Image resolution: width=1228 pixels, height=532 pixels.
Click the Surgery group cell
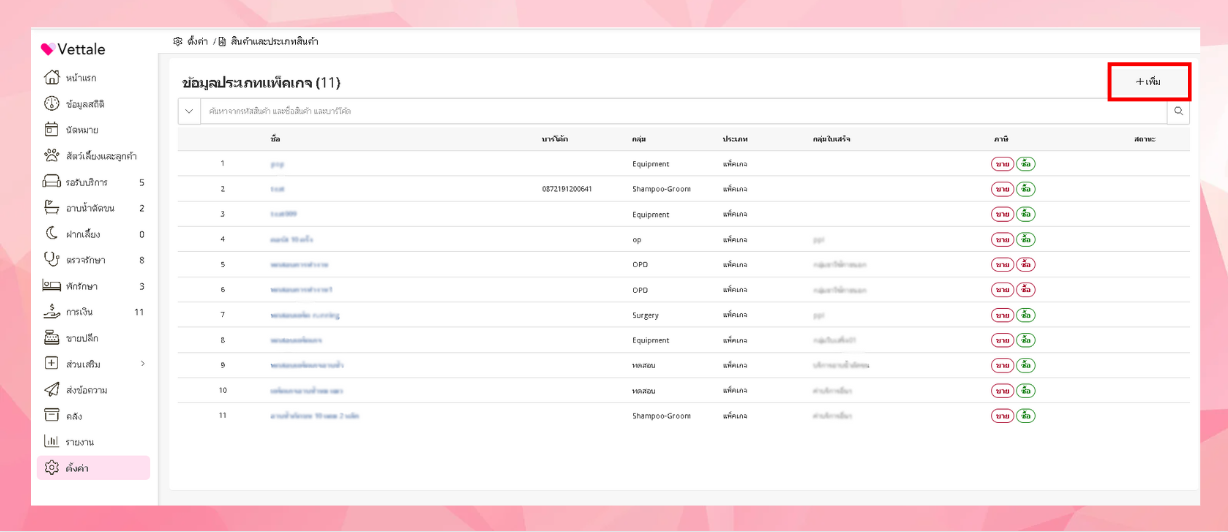(645, 315)
